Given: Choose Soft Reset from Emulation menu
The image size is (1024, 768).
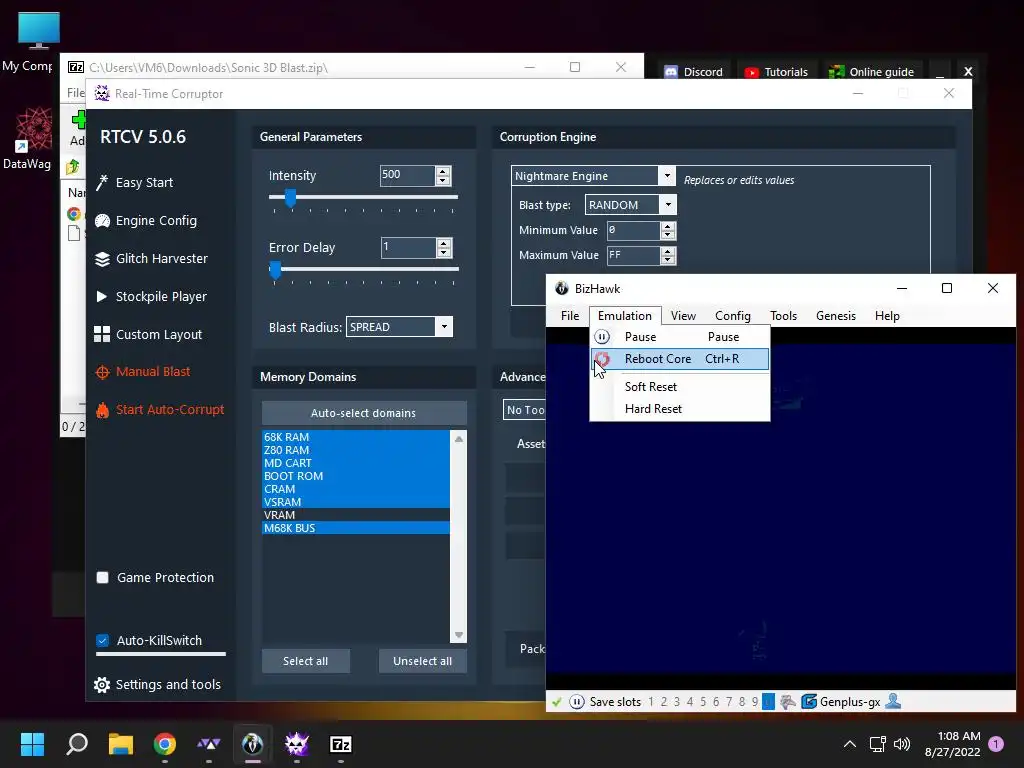Looking at the screenshot, I should point(680,387).
